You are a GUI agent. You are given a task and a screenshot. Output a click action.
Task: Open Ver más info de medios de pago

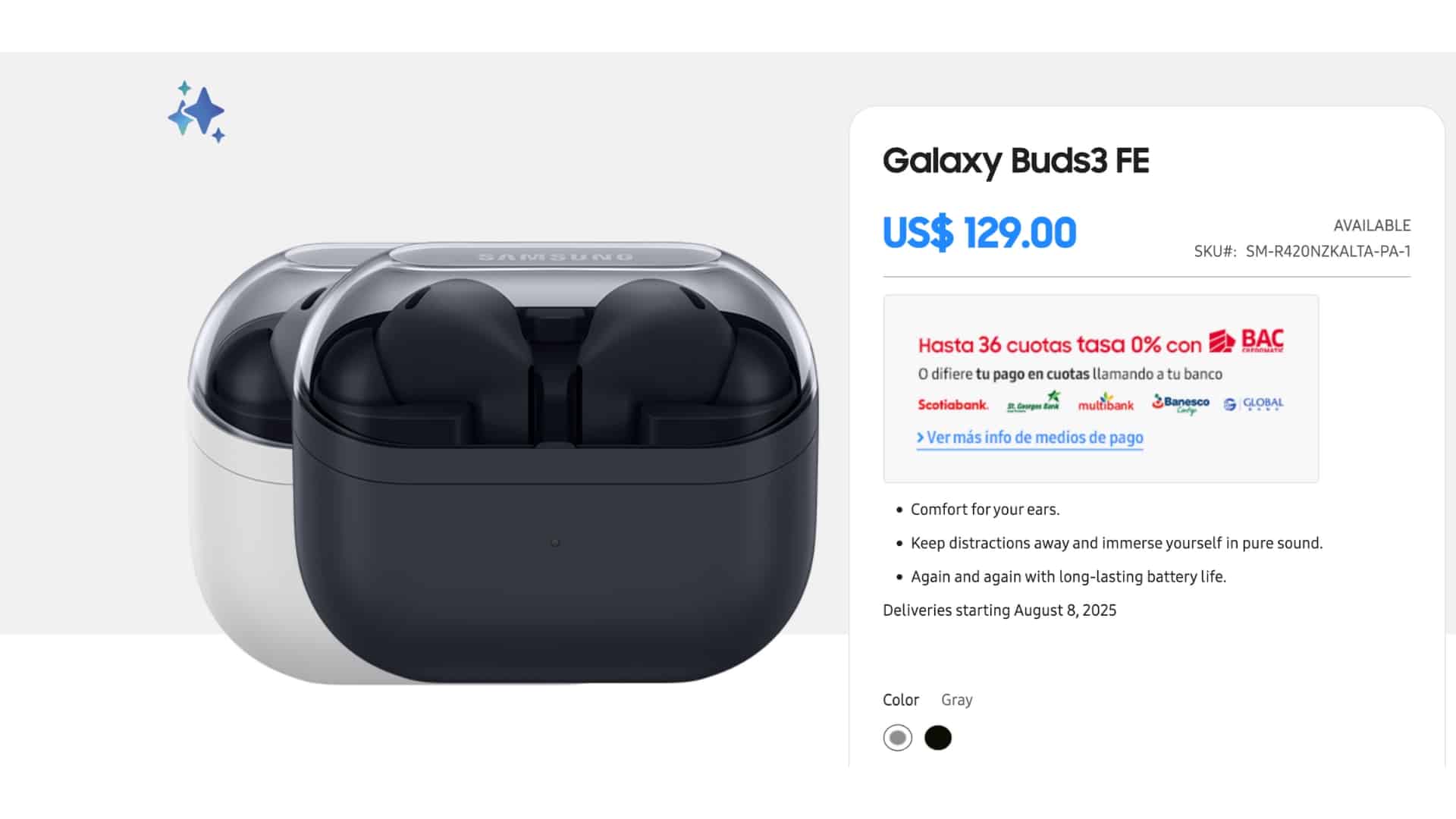click(x=1030, y=438)
